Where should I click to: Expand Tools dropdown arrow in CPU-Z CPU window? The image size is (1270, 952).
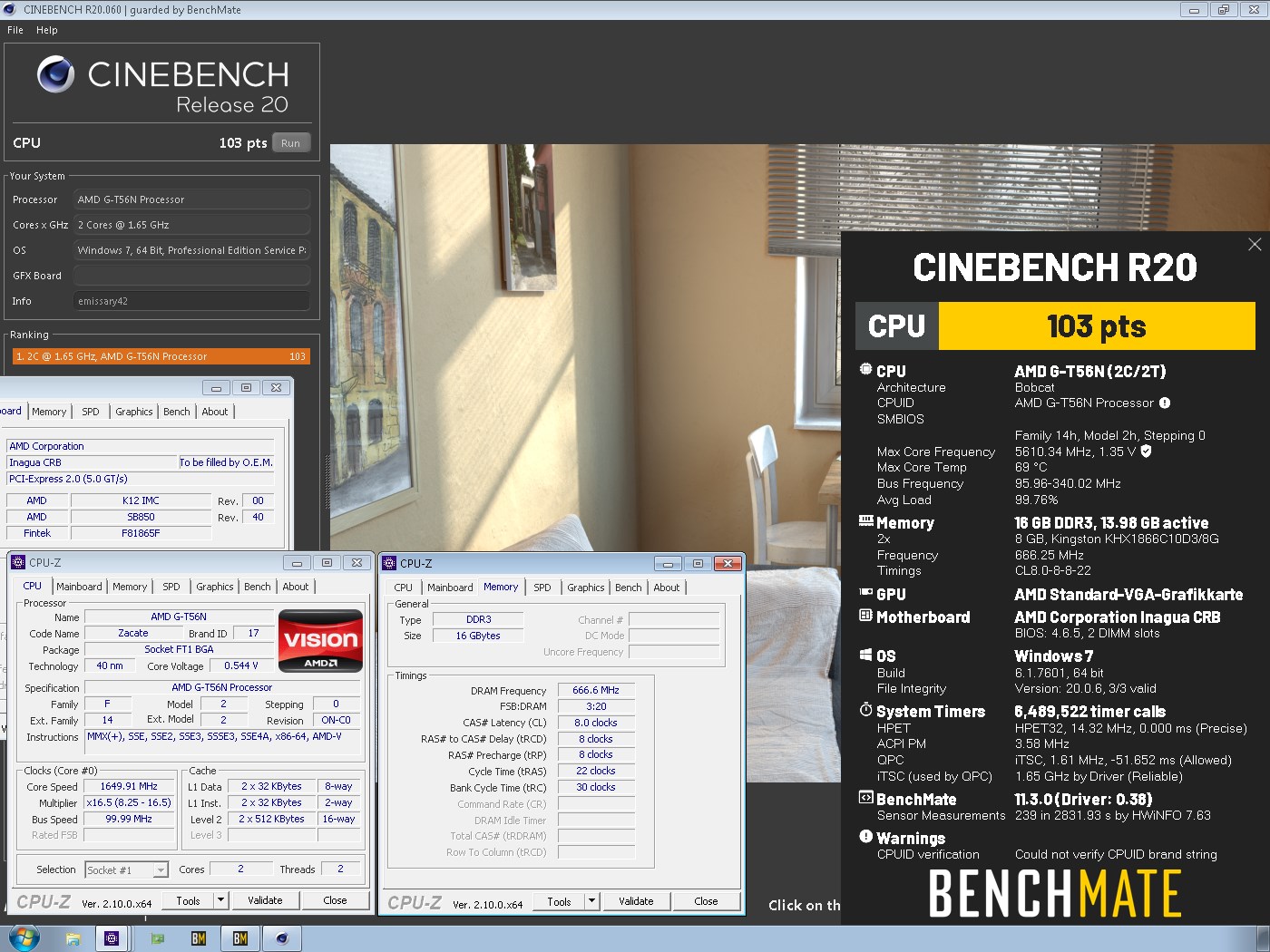click(x=220, y=900)
